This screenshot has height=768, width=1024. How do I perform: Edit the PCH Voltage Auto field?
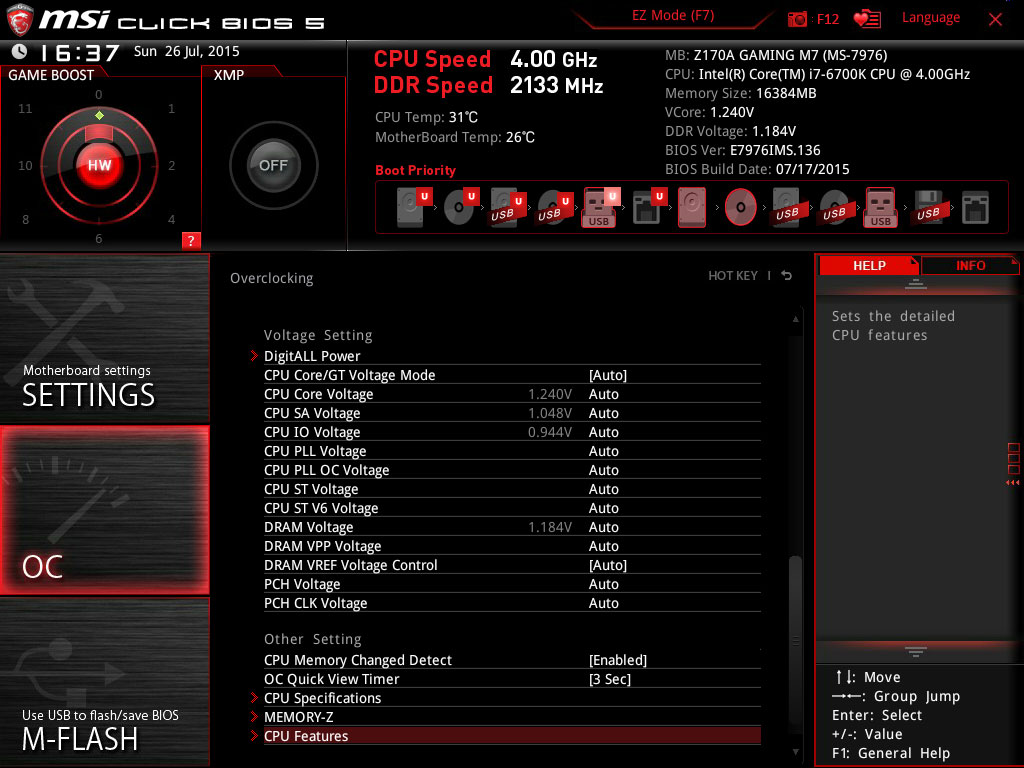tap(603, 584)
